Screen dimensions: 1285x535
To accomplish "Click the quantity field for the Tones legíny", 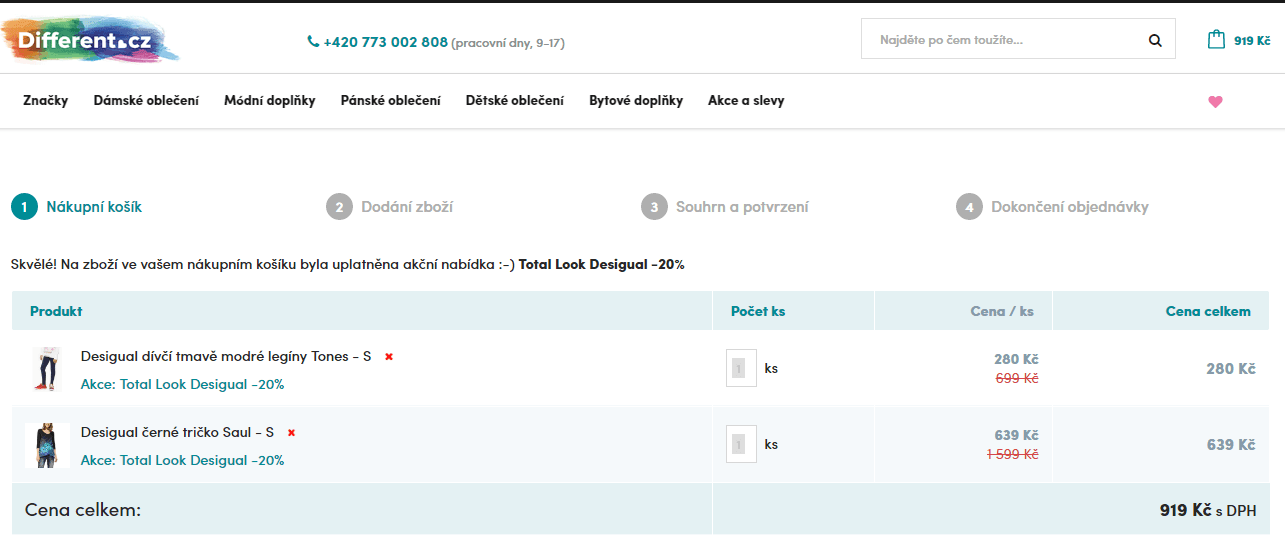I will 741,368.
